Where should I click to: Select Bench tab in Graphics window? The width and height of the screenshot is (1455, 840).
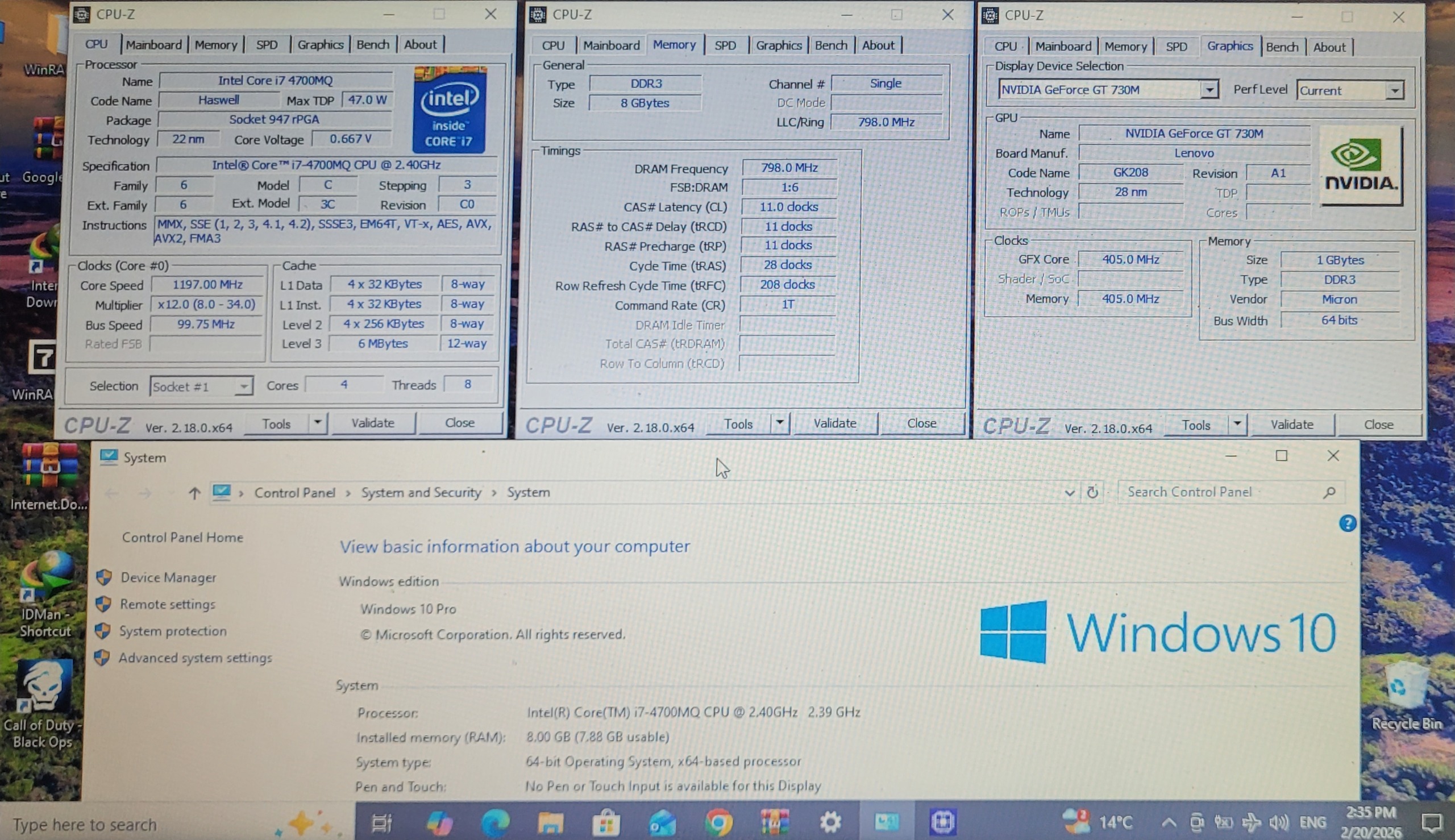(x=1281, y=47)
